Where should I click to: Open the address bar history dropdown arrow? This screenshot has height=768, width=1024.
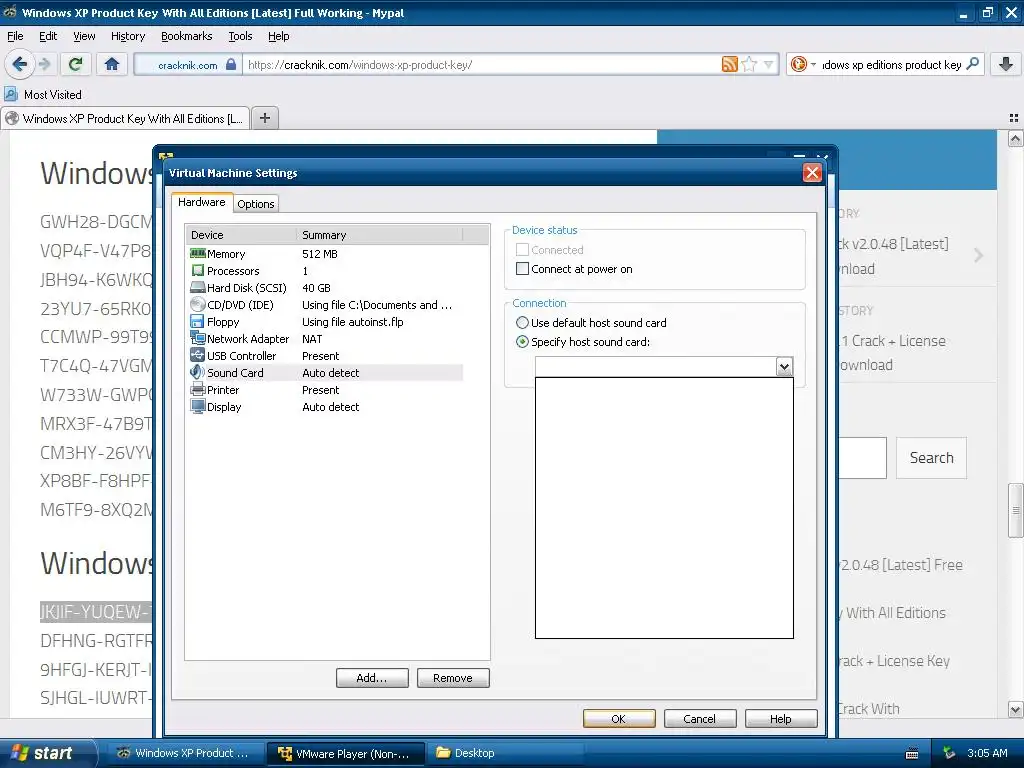[x=769, y=64]
